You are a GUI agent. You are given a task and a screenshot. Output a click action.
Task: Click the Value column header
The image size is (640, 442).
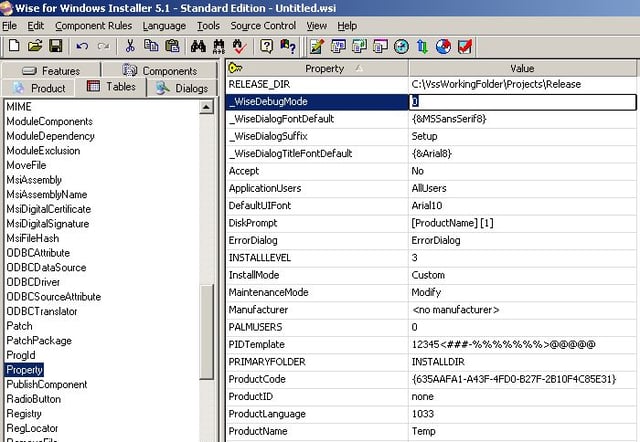pyautogui.click(x=522, y=68)
